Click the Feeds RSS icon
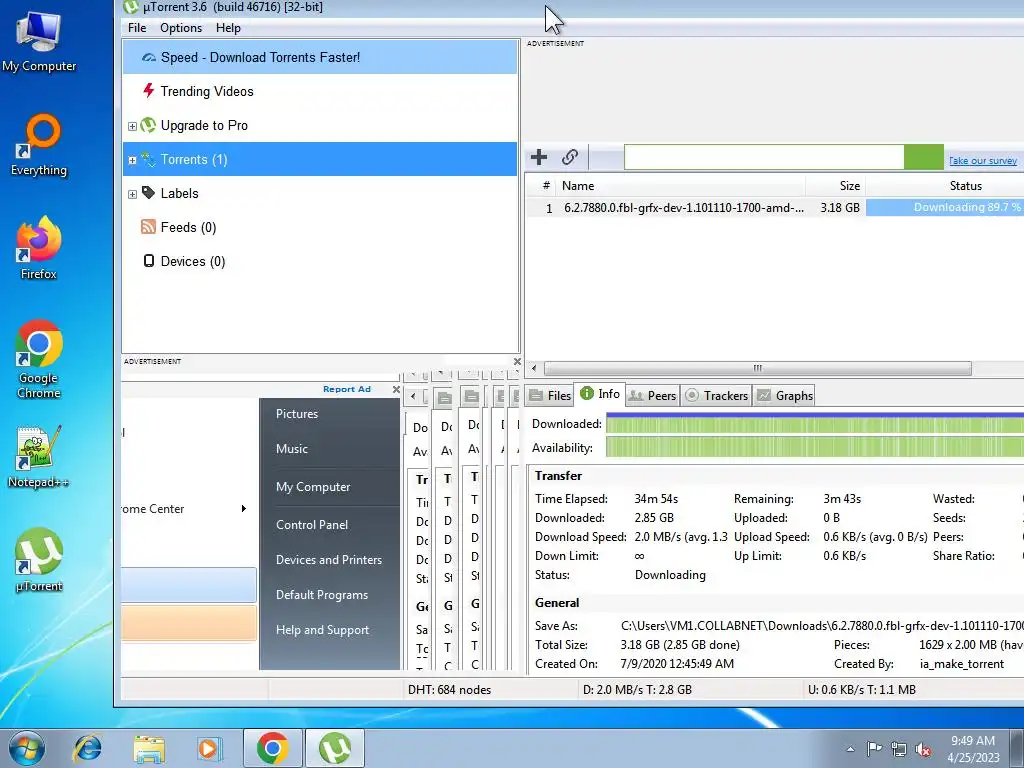The height and width of the screenshot is (768, 1024). pyautogui.click(x=148, y=227)
